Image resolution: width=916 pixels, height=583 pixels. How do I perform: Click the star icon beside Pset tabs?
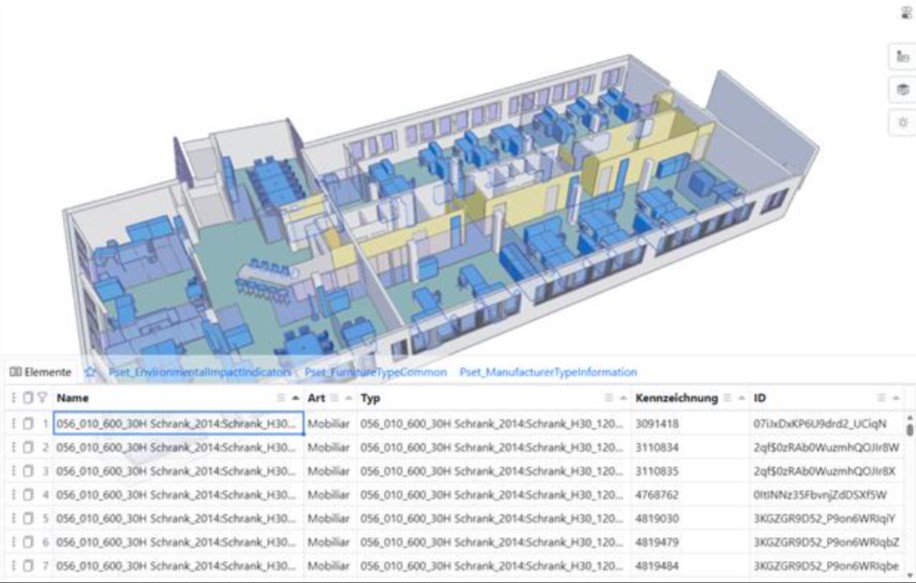point(90,372)
